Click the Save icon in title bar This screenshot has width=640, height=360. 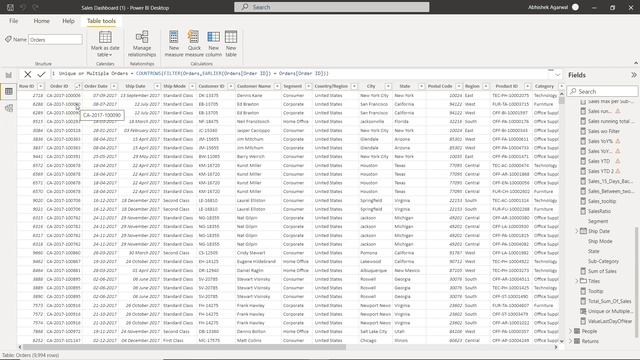click(x=11, y=7)
